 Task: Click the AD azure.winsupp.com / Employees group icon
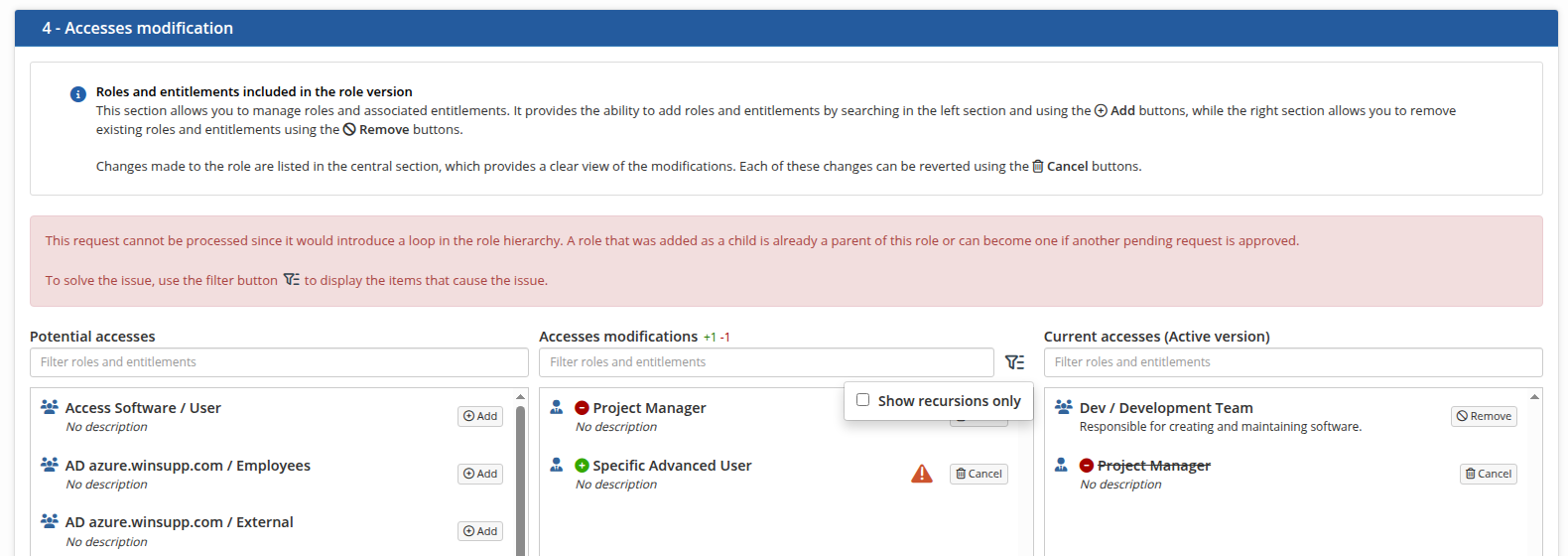pyautogui.click(x=49, y=465)
